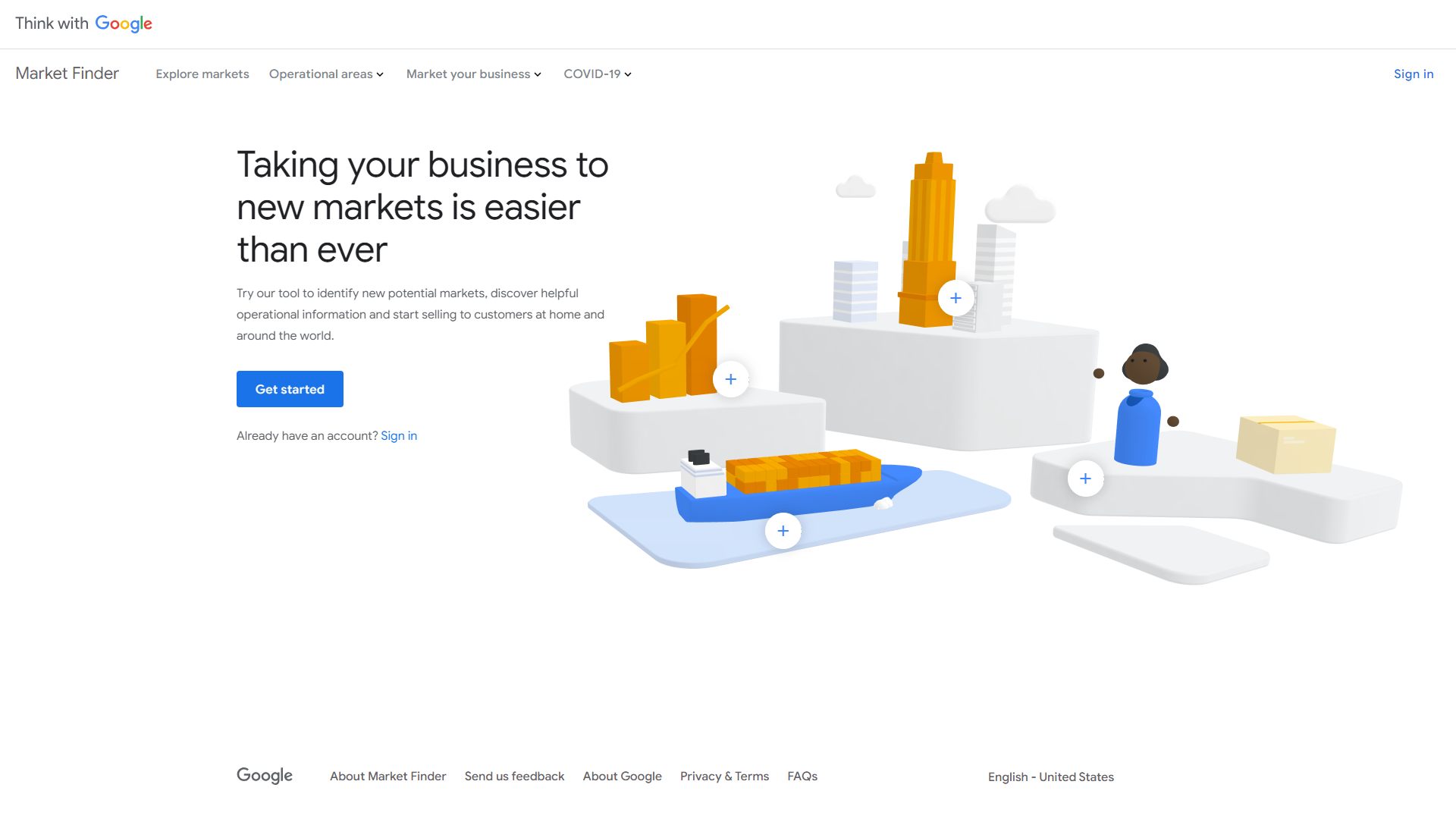Expand the Market your business menu

tap(473, 74)
